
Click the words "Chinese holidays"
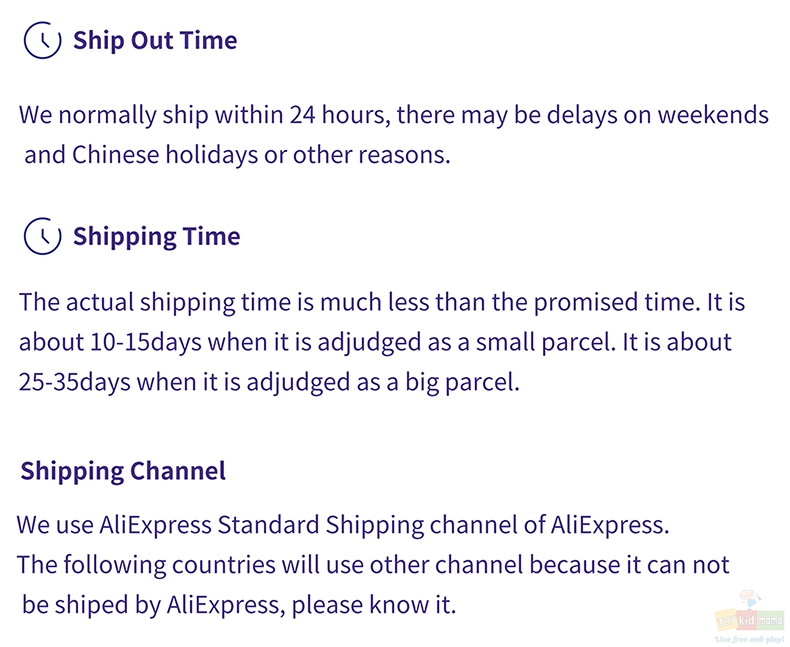click(x=165, y=155)
